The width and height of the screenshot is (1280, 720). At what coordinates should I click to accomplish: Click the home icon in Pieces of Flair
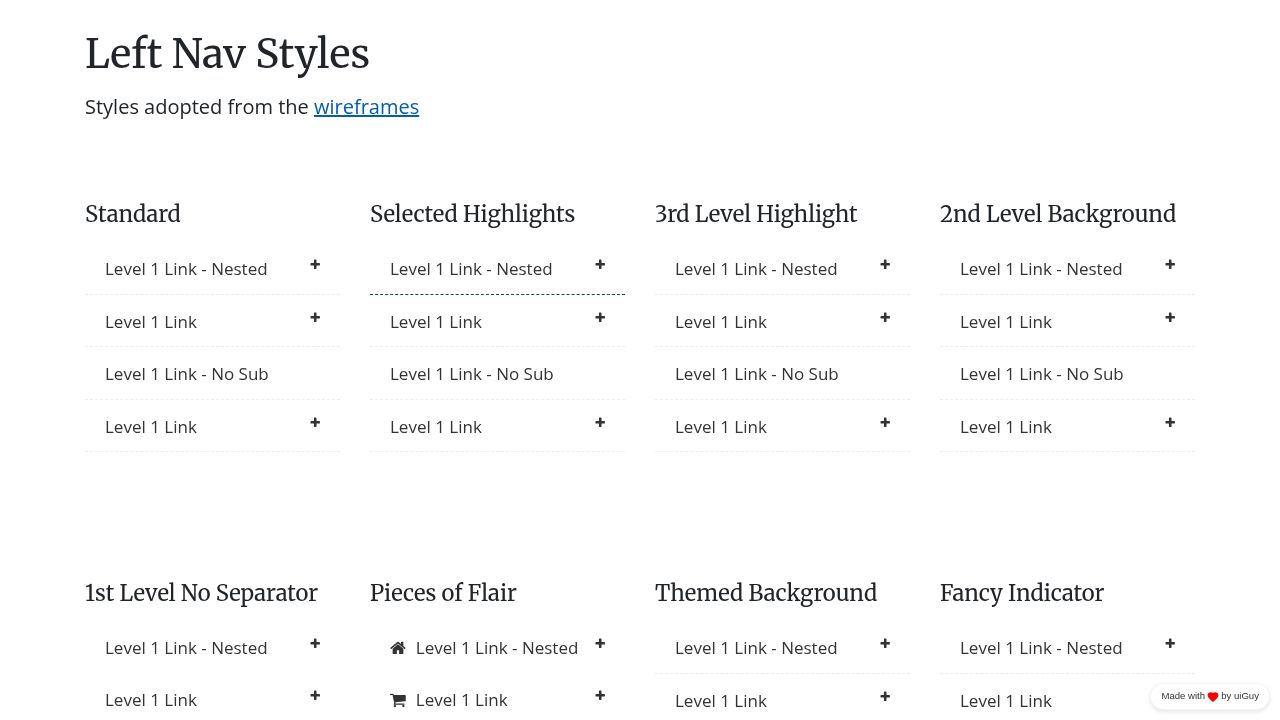point(398,648)
